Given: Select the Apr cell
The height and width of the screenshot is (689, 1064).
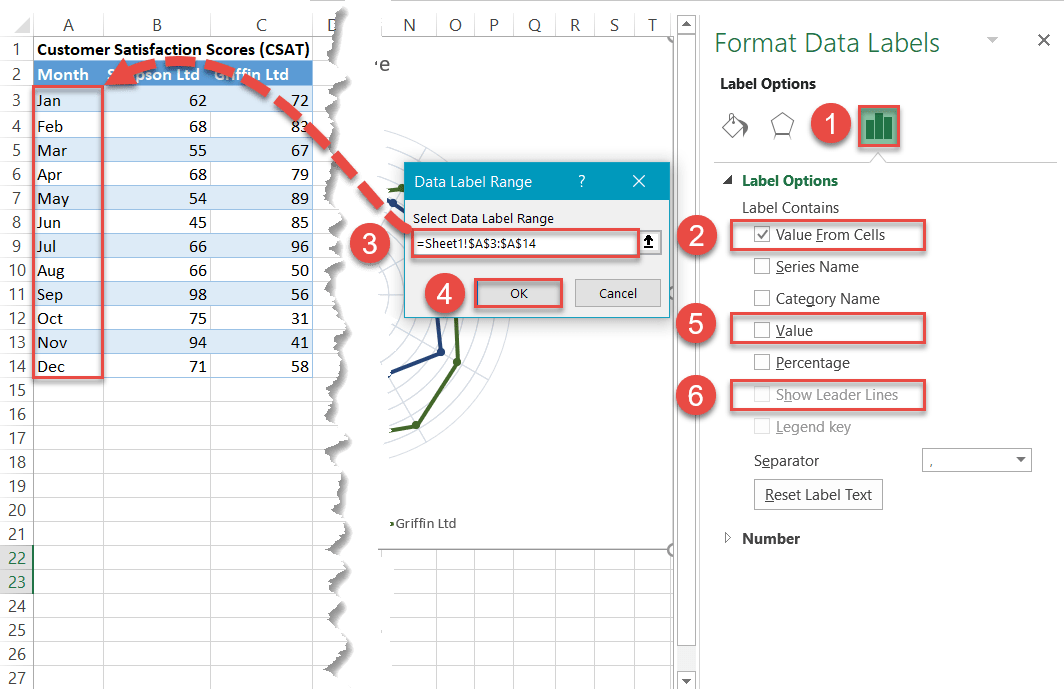Looking at the screenshot, I should tap(69, 174).
